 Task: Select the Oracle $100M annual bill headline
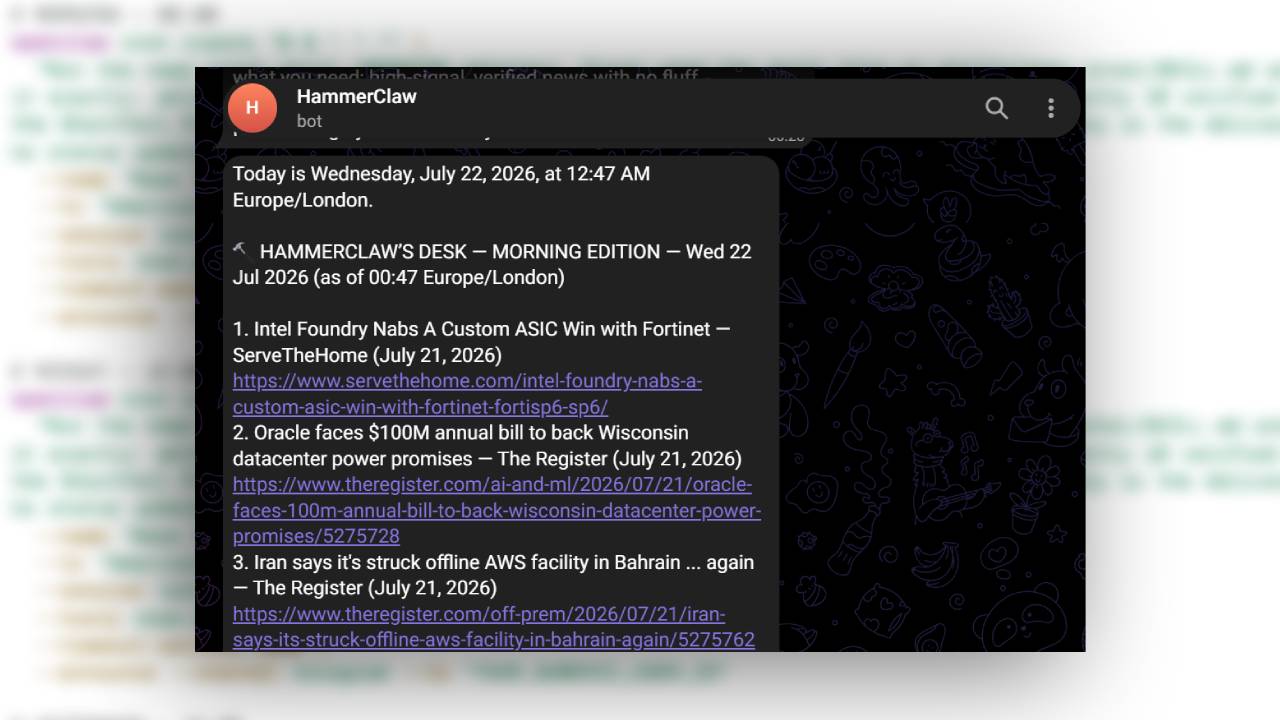[x=487, y=445]
